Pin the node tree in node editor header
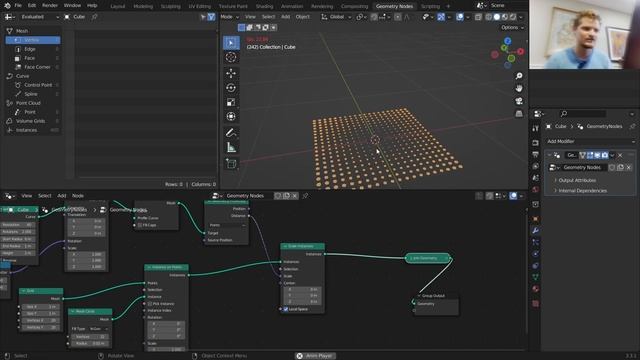 coord(305,196)
